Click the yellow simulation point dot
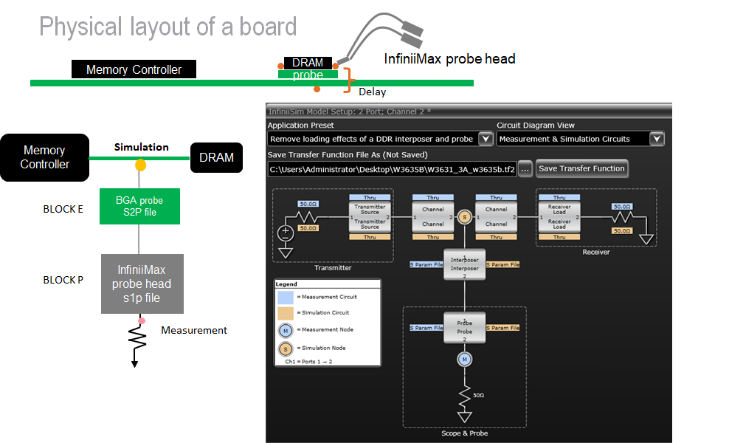 click(140, 165)
